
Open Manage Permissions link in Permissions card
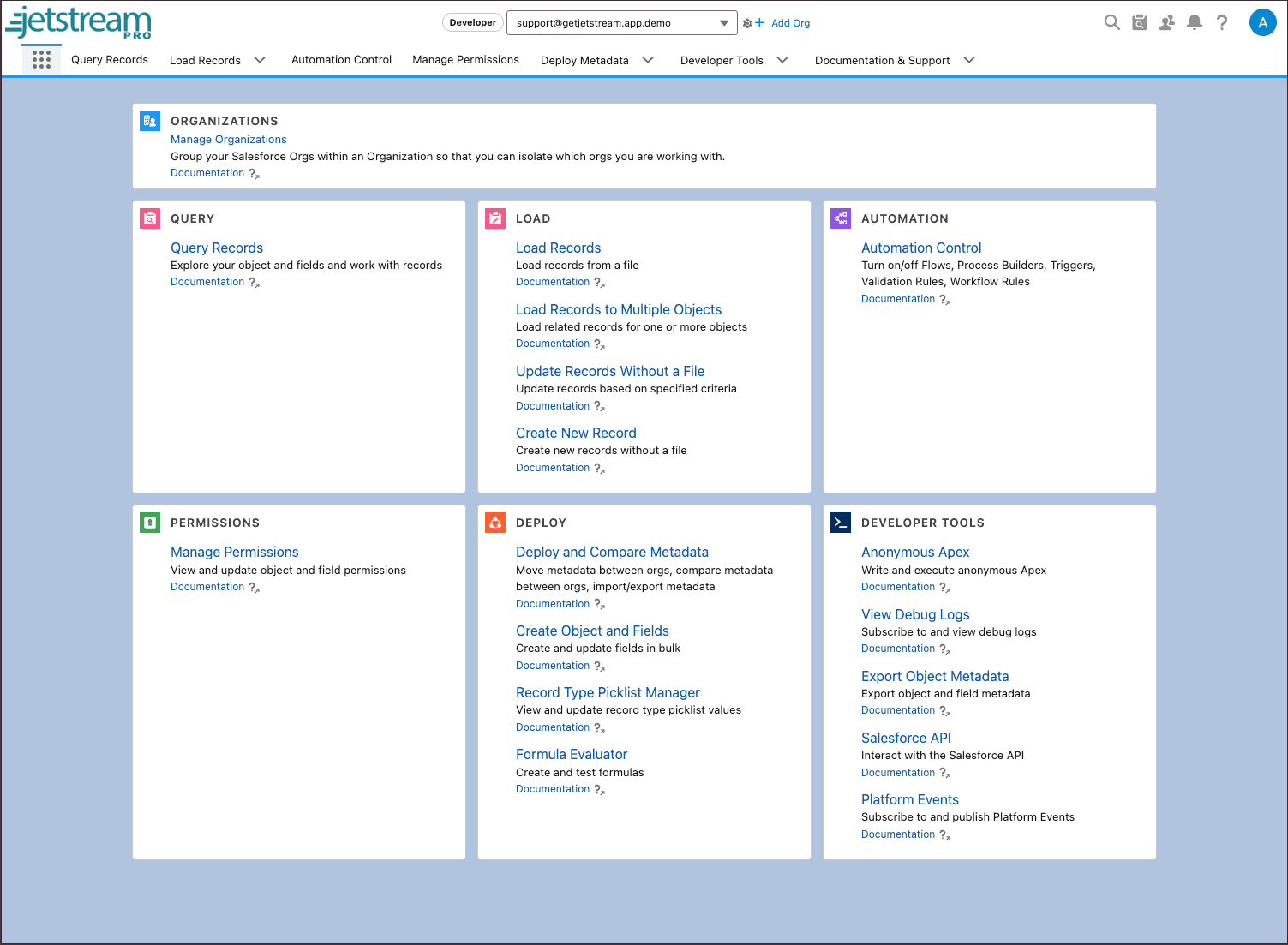click(234, 552)
